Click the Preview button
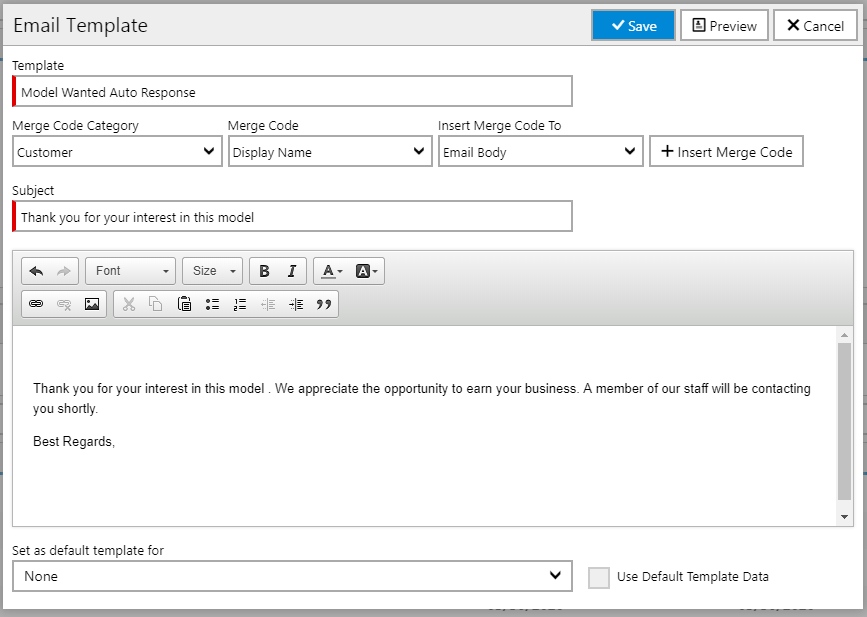The height and width of the screenshot is (617, 867). [x=724, y=25]
